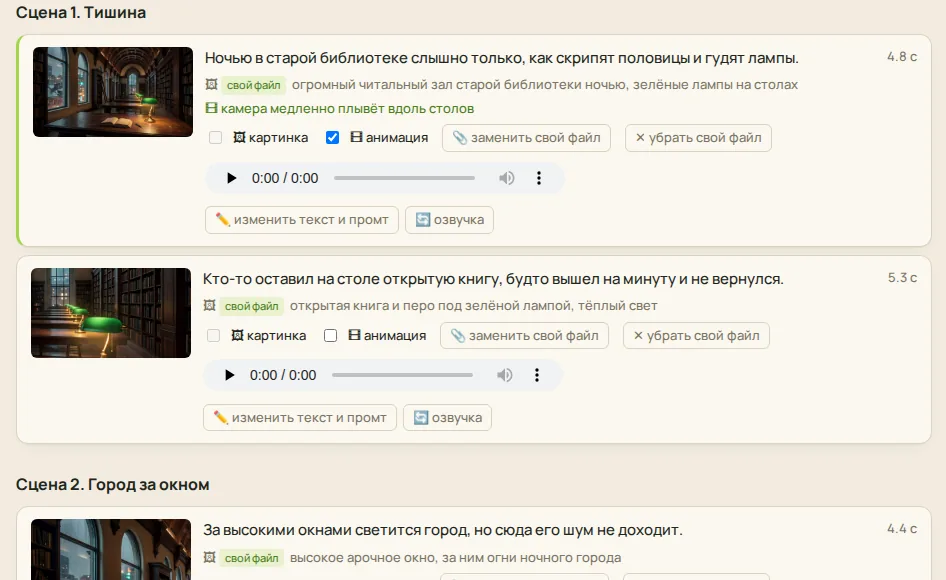Click line 'Кто-то оставил на столе открытую книгу'

click(x=352, y=279)
